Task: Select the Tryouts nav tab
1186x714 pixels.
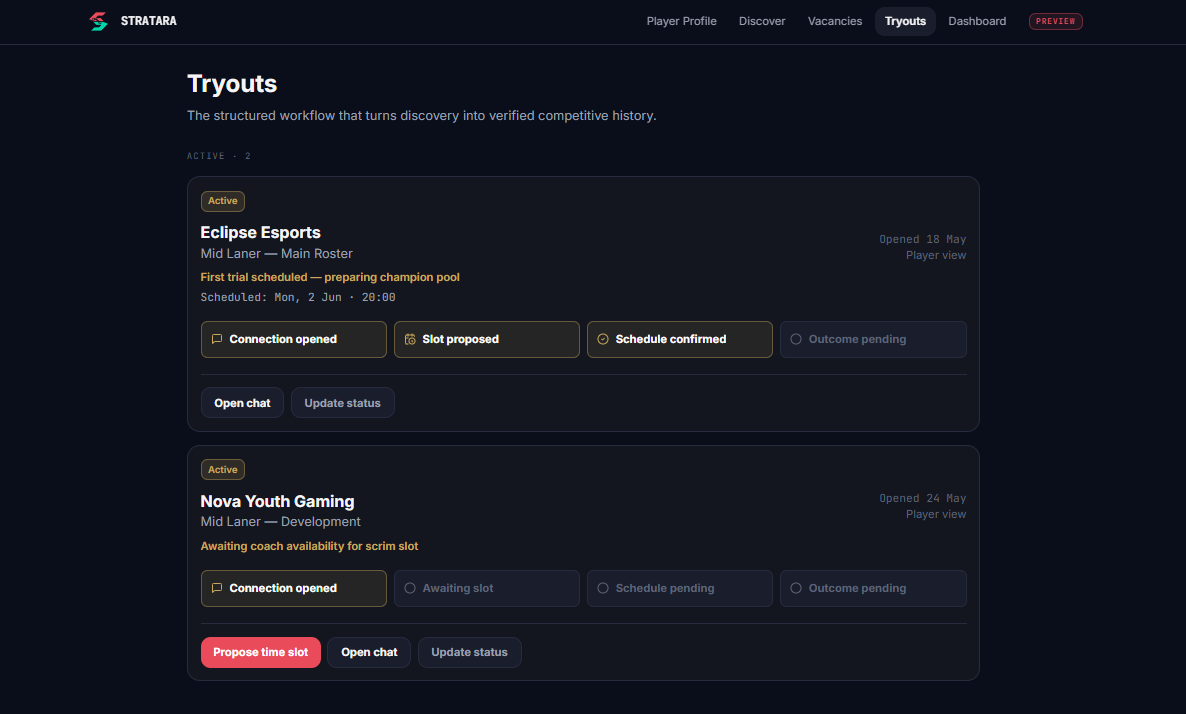Action: (905, 21)
